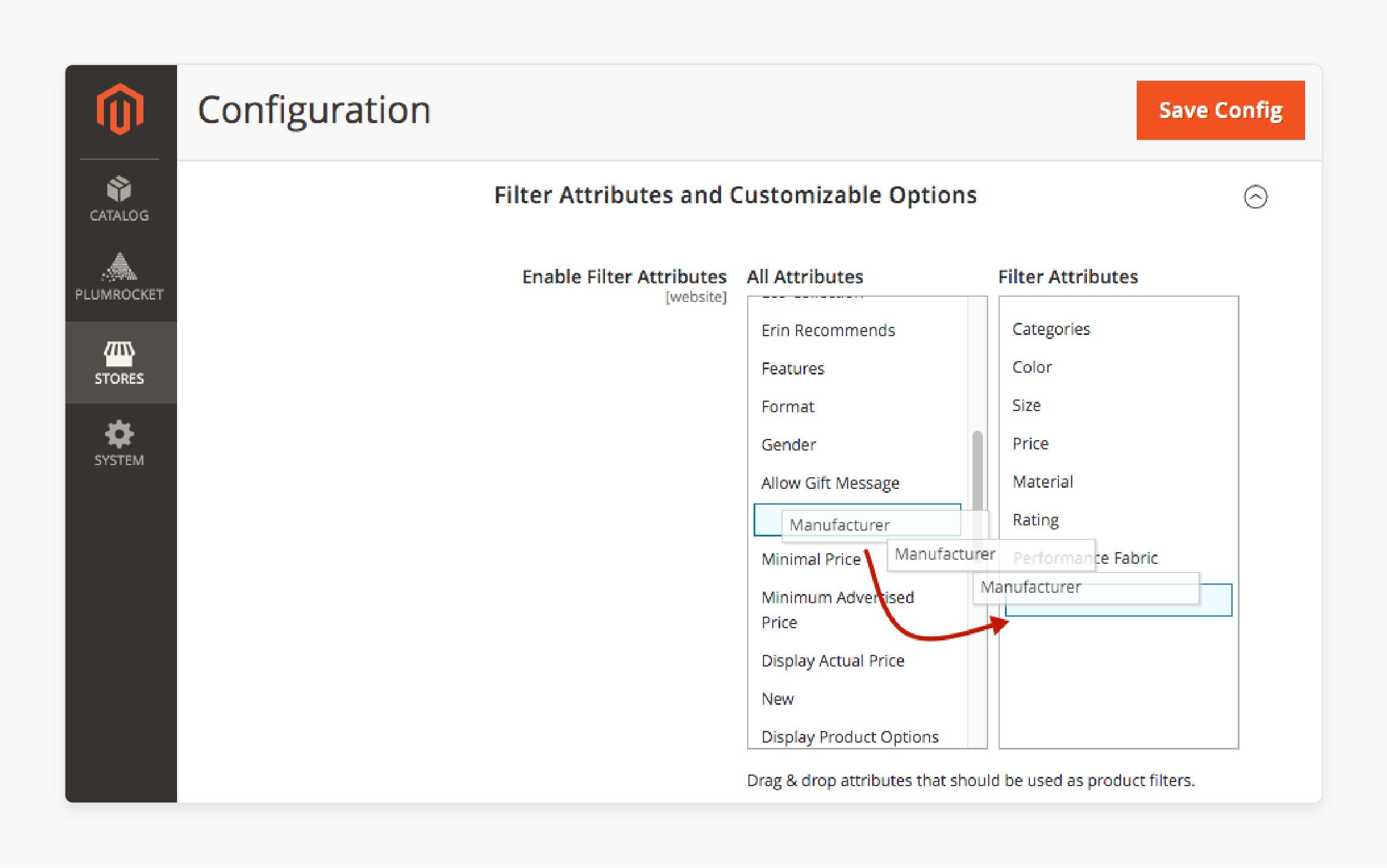This screenshot has height=868, width=1387.
Task: Select Material in Filter Attributes
Action: pos(1043,482)
